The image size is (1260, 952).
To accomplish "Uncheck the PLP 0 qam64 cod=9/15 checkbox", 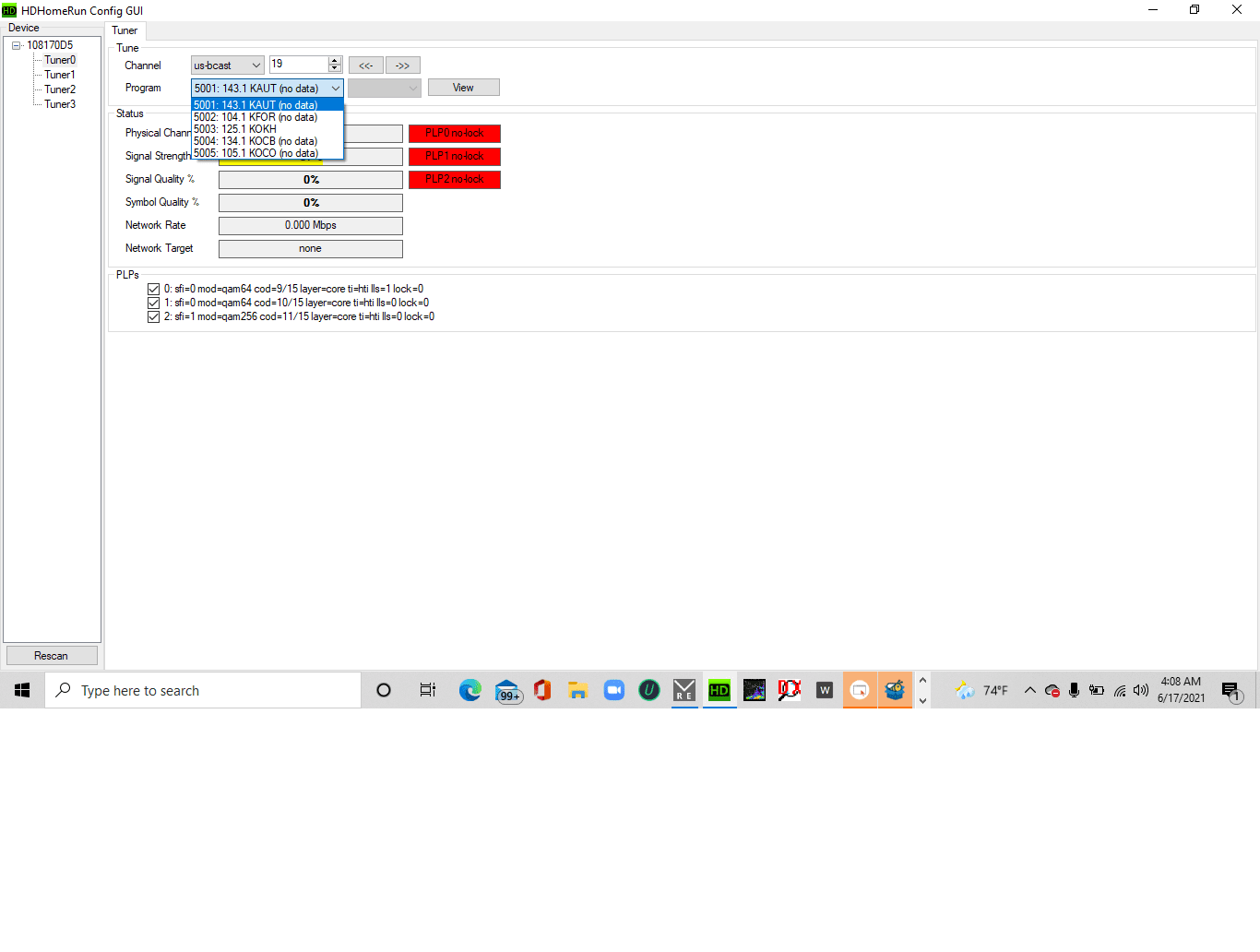I will (x=154, y=290).
